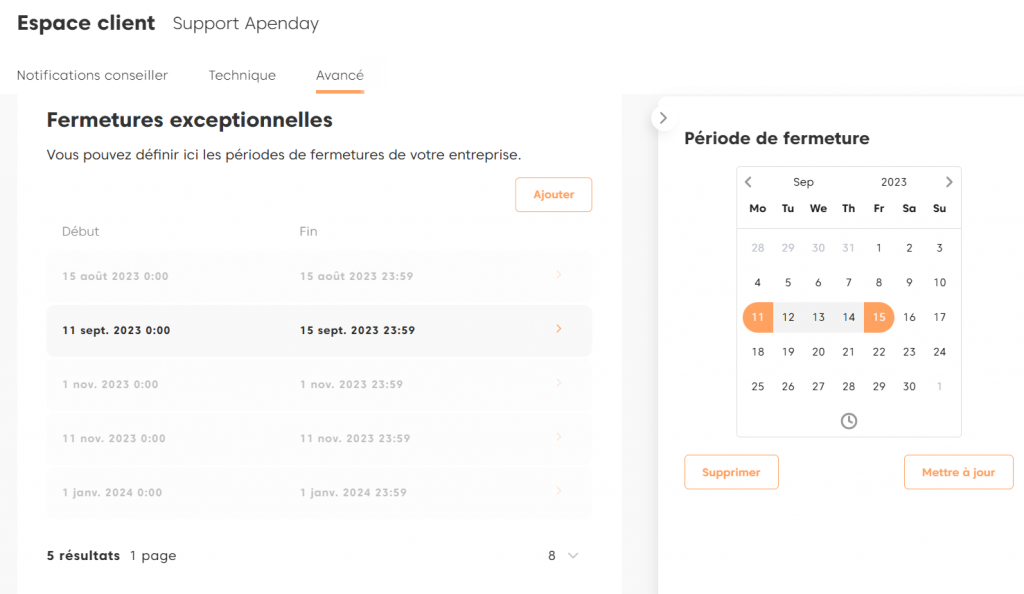Click chevron on 11 nov. 2023 row

(558, 437)
